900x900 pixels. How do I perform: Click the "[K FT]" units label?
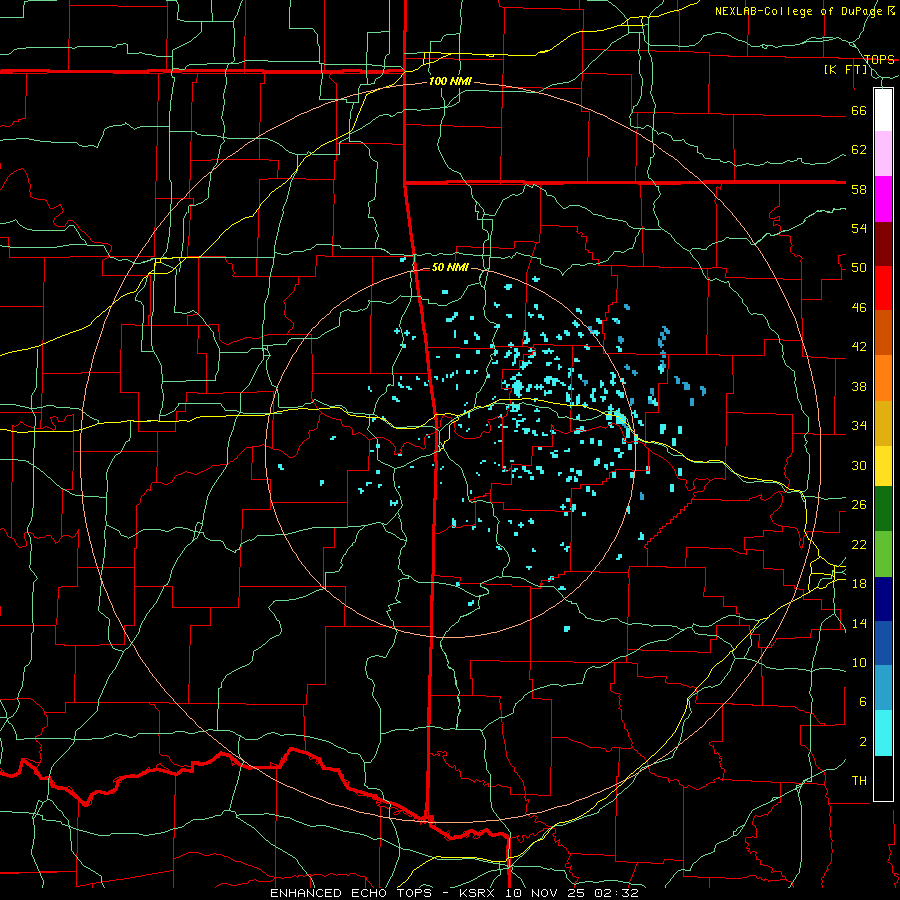(845, 70)
